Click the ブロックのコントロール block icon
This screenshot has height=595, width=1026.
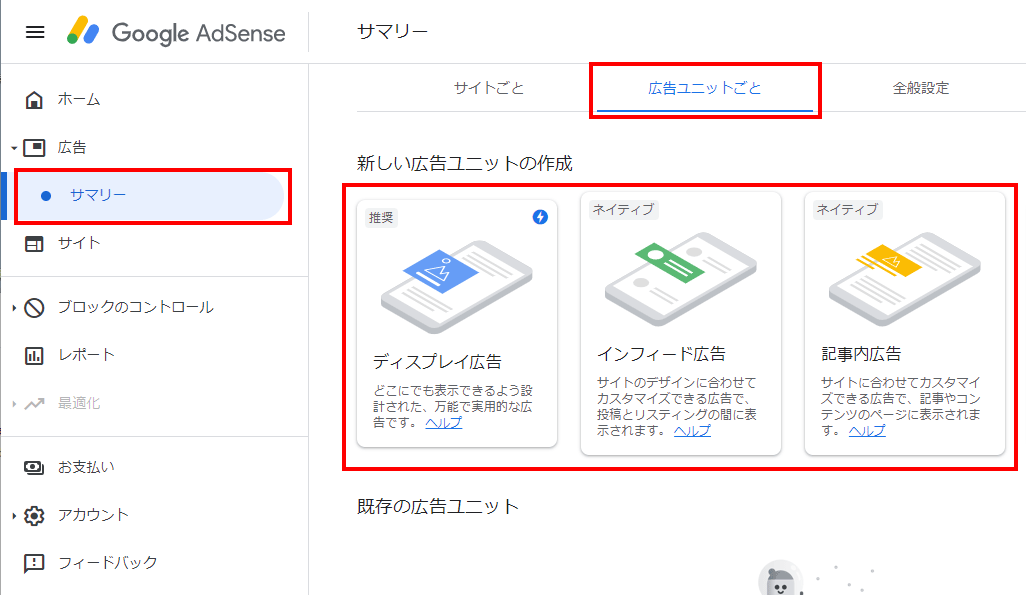pyautogui.click(x=34, y=308)
